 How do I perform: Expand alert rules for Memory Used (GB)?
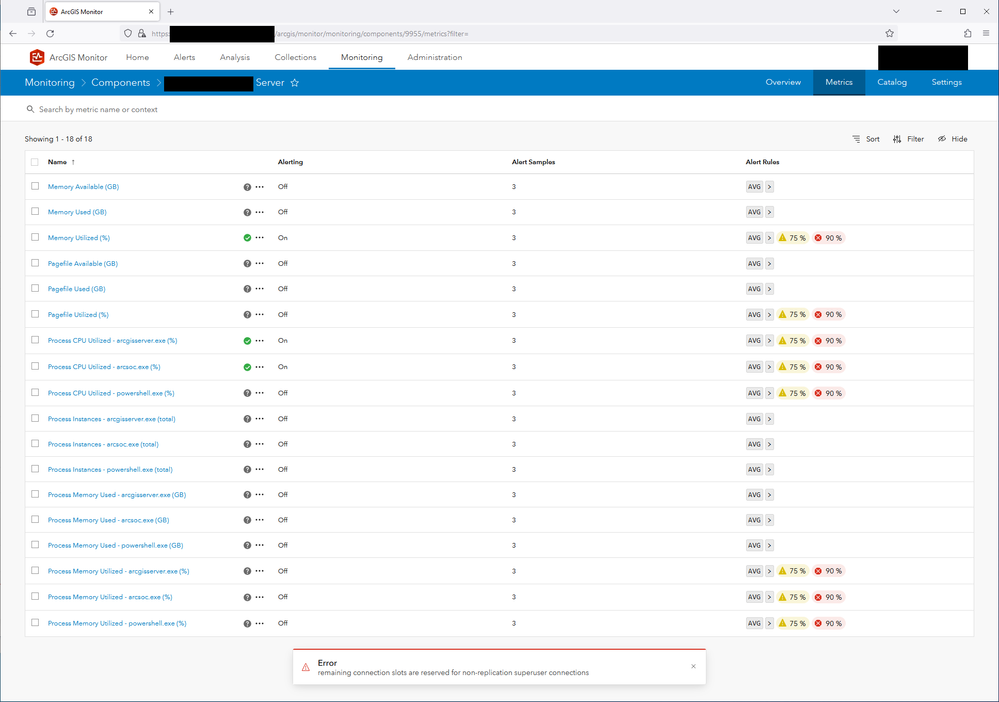tap(769, 212)
